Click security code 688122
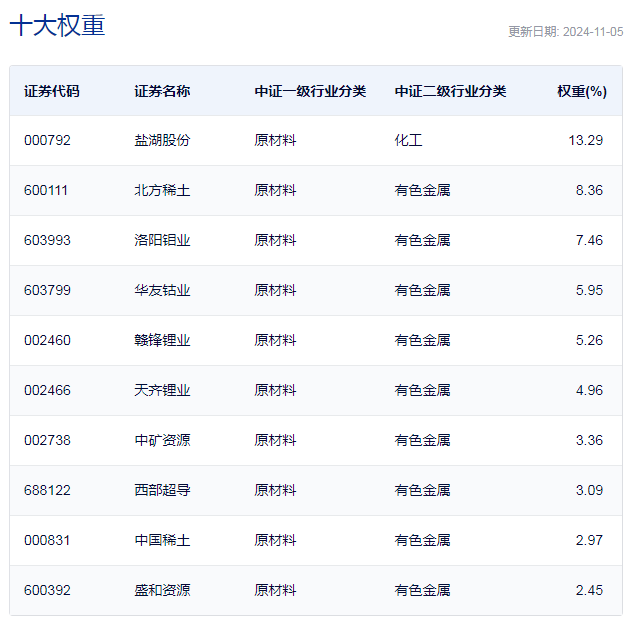The width and height of the screenshot is (630, 624). click(x=47, y=490)
